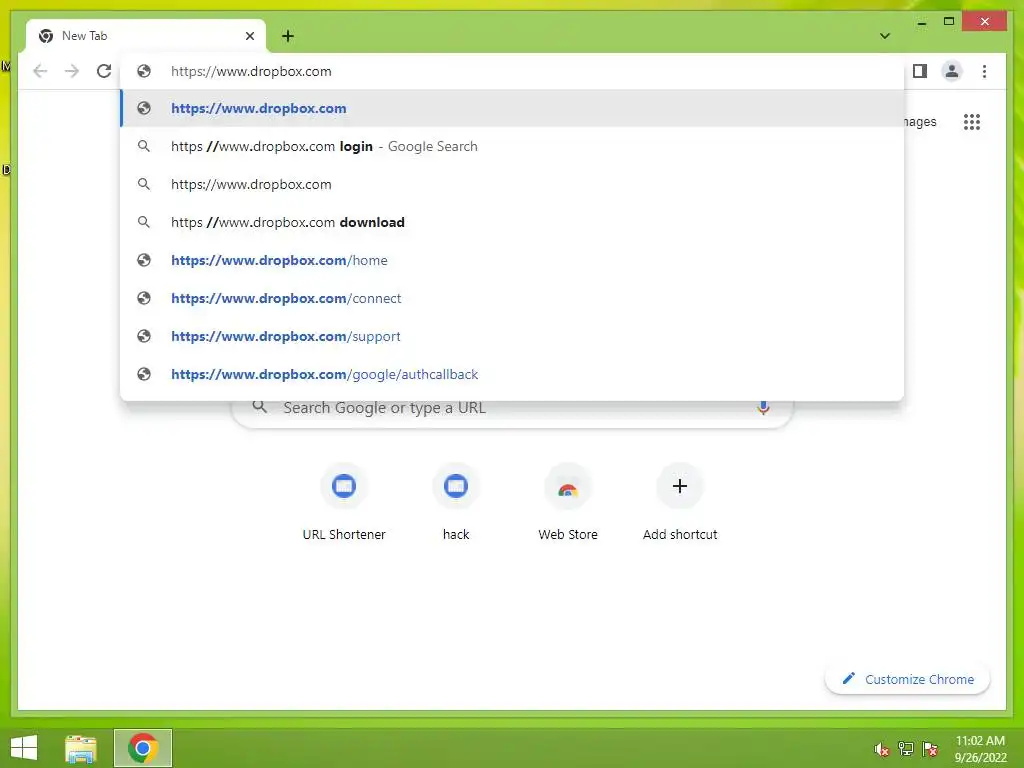Open Chrome's three-dot menu
Image resolution: width=1024 pixels, height=768 pixels.
[x=984, y=71]
